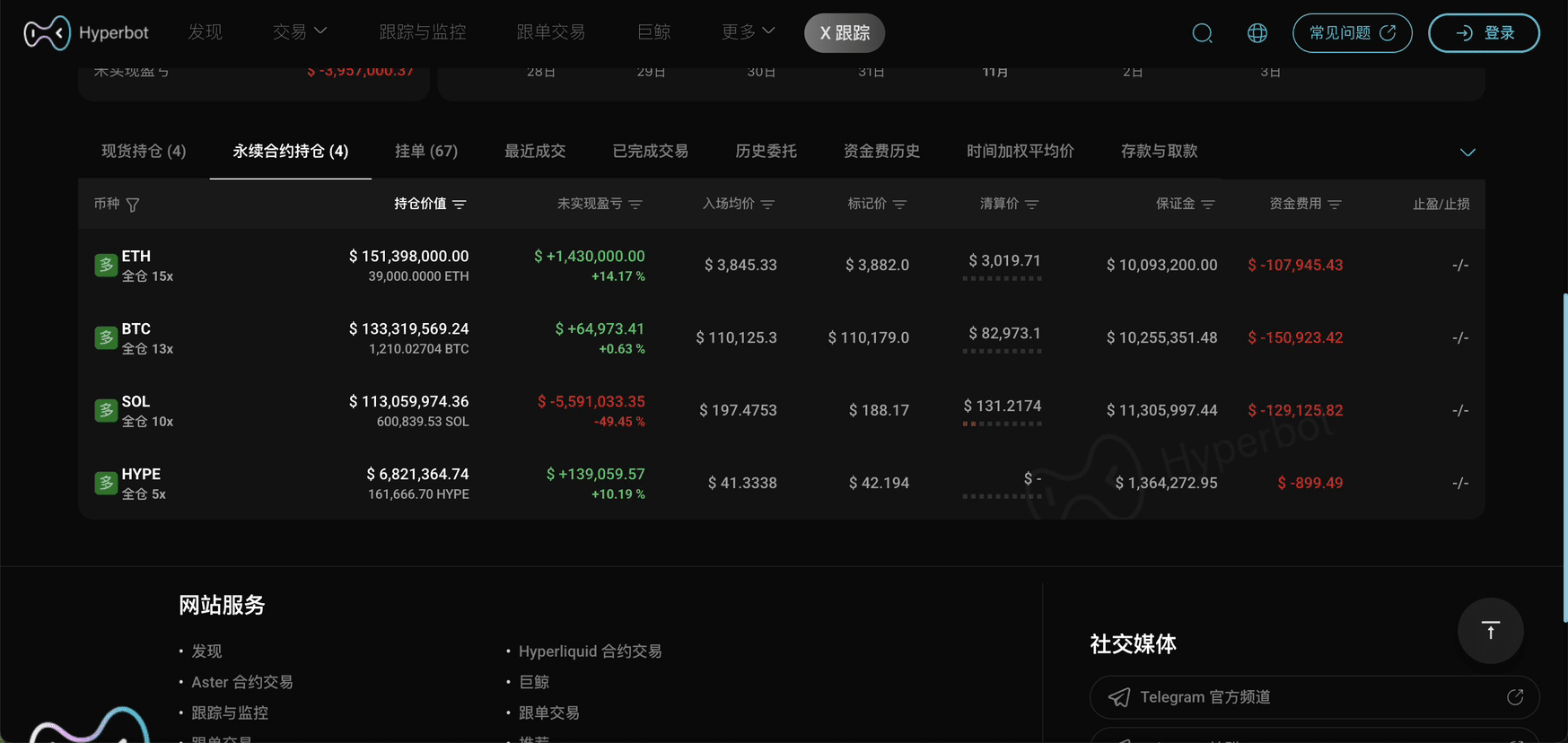Expand the 更多 dropdown menu

(x=748, y=32)
